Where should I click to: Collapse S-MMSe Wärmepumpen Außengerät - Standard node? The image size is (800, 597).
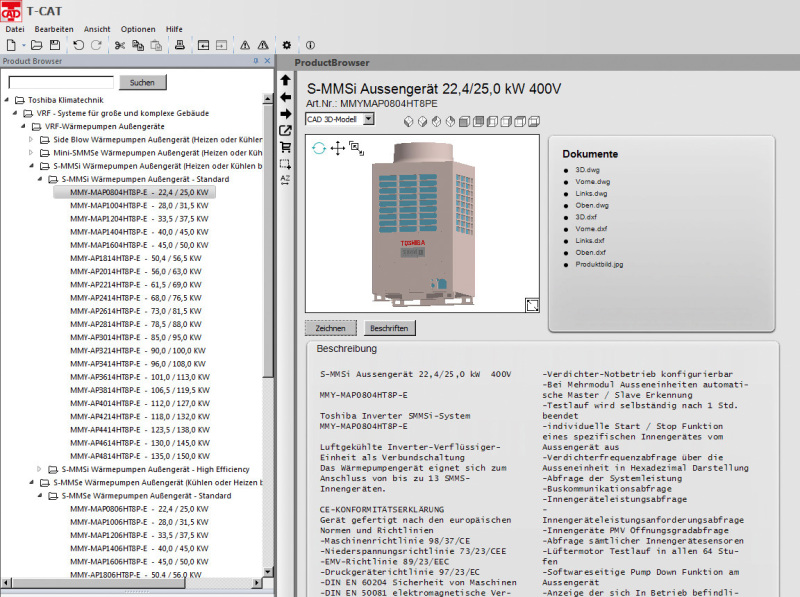point(40,495)
